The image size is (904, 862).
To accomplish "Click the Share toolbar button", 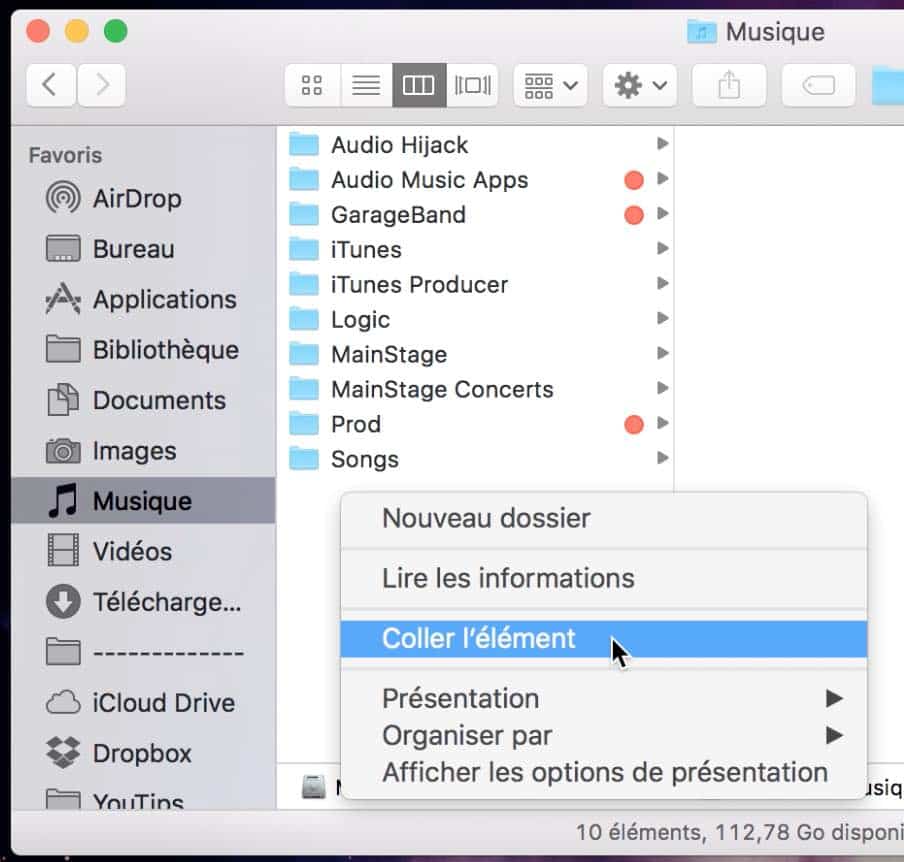I will pyautogui.click(x=729, y=85).
